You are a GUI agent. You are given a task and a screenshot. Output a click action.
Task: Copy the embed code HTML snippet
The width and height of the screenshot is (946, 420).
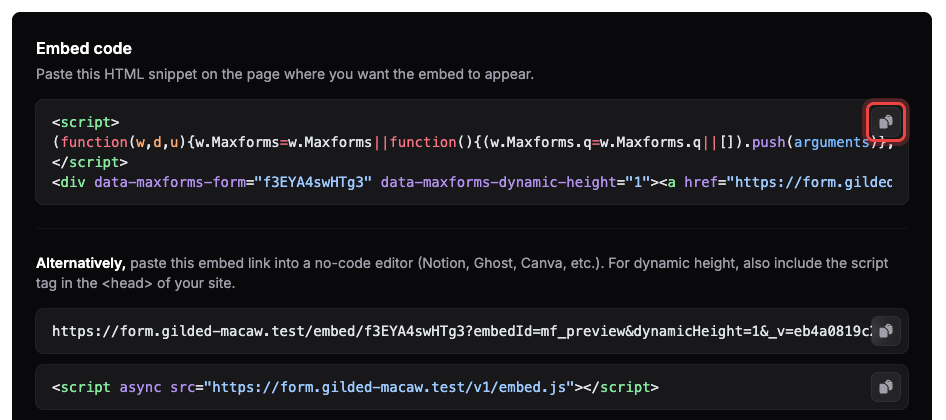(x=886, y=122)
